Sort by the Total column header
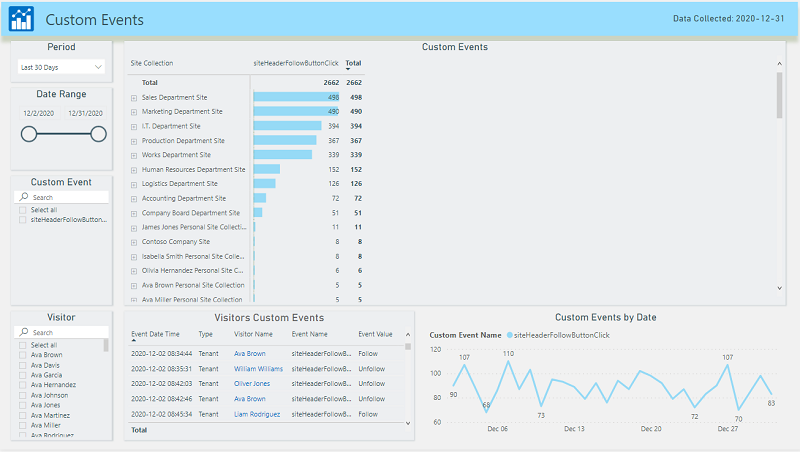800x452 pixels. click(x=353, y=63)
